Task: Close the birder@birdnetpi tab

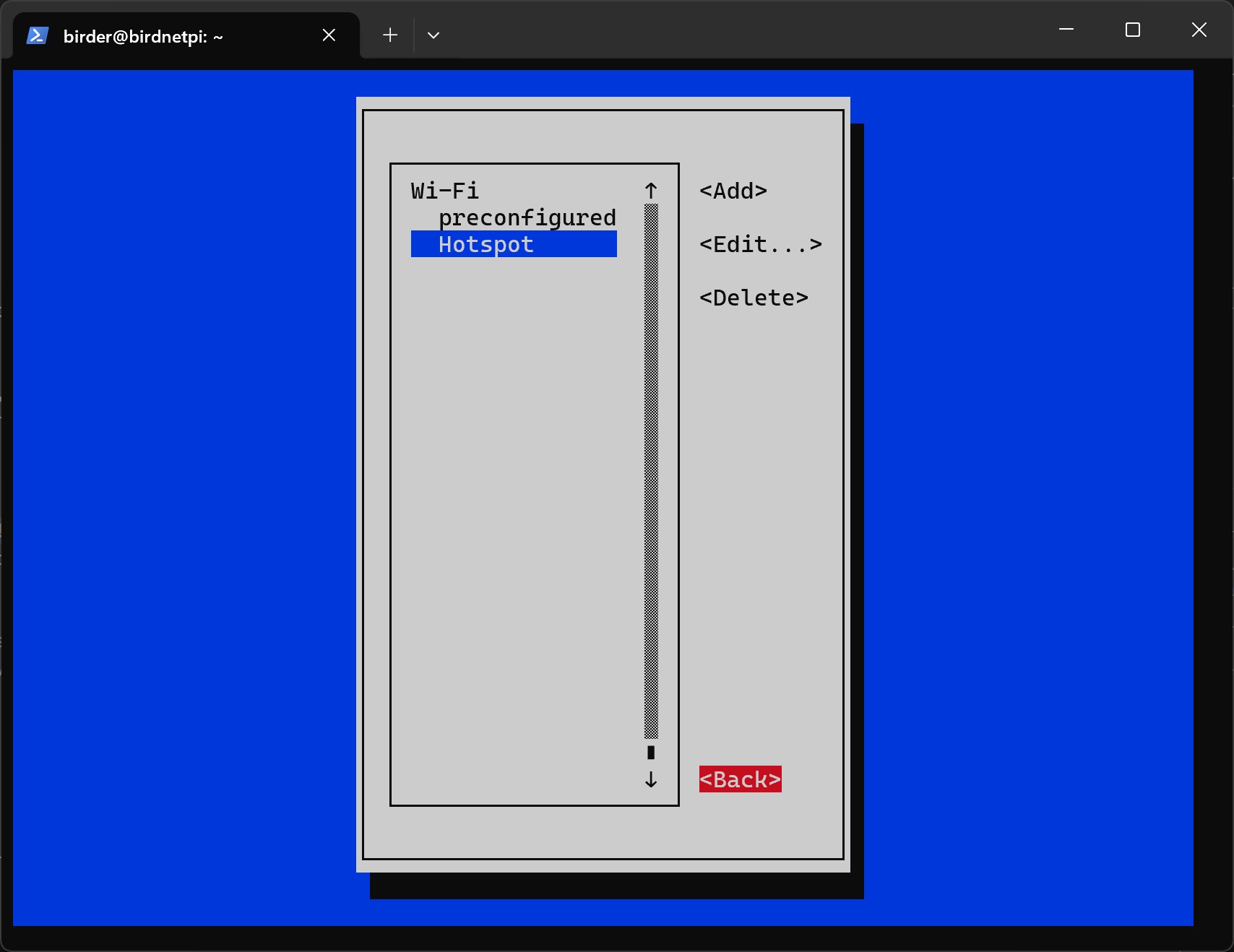Action: [x=329, y=35]
